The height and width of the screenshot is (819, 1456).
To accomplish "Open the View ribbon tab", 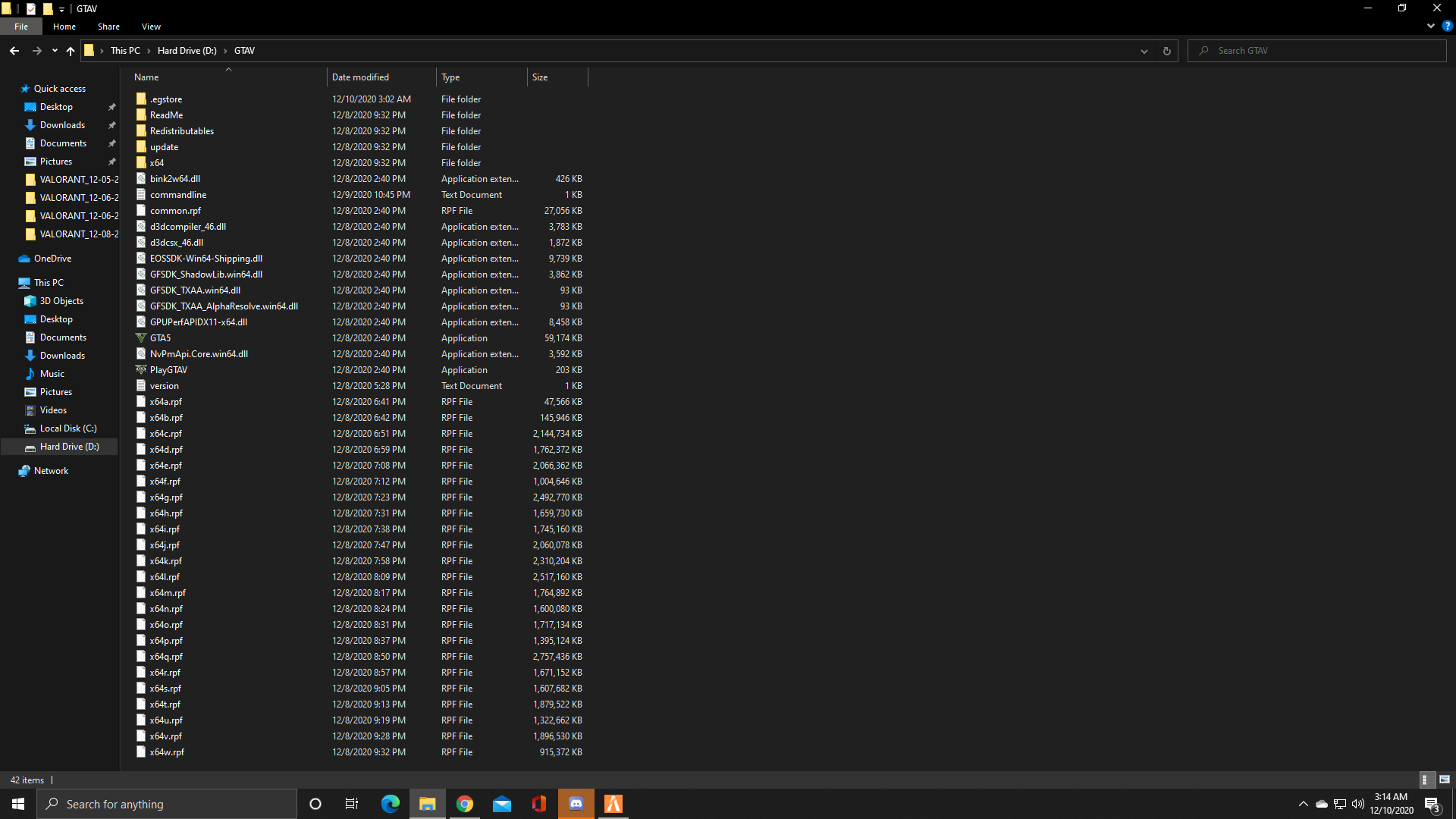I will 151,27.
